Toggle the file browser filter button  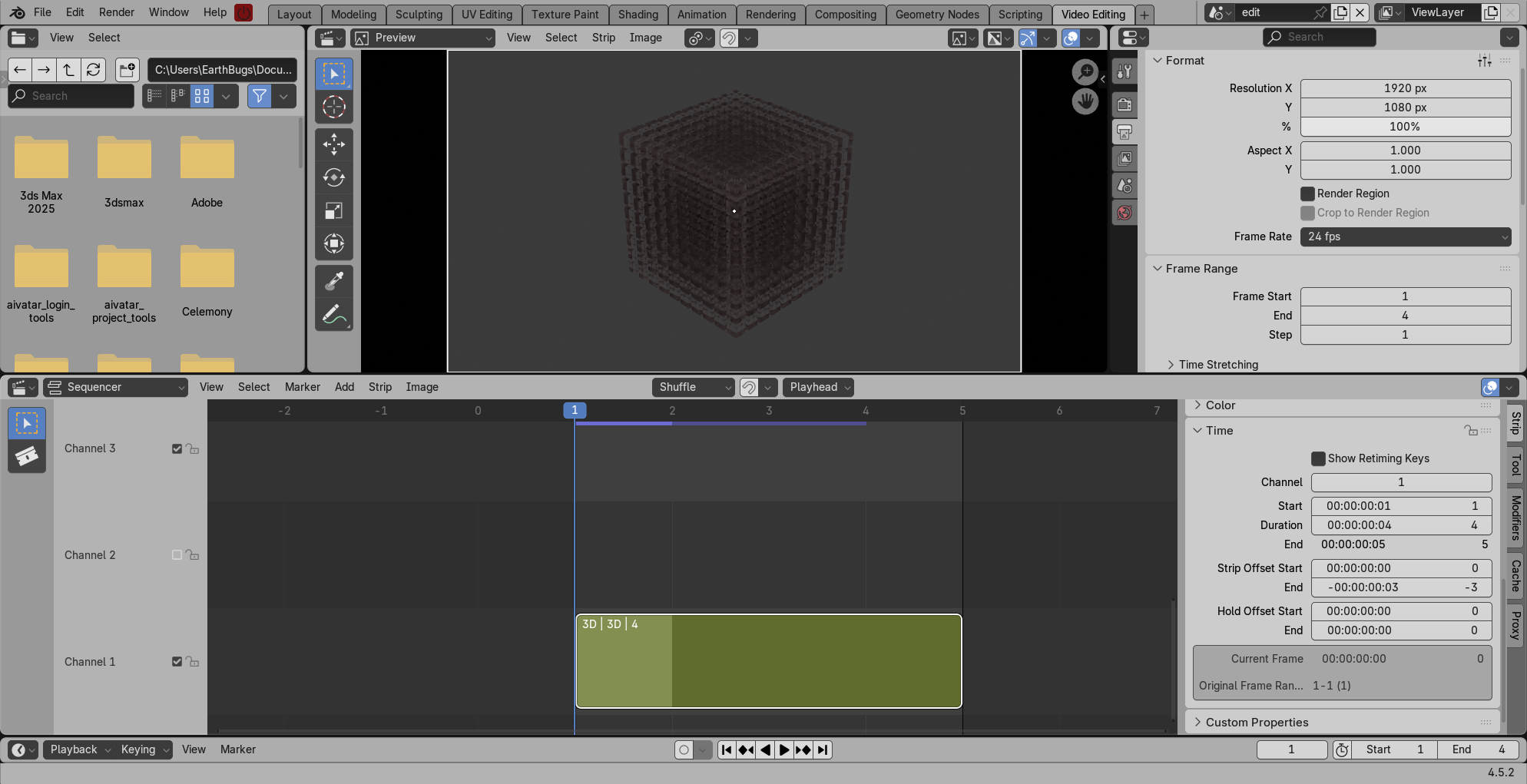tap(260, 96)
